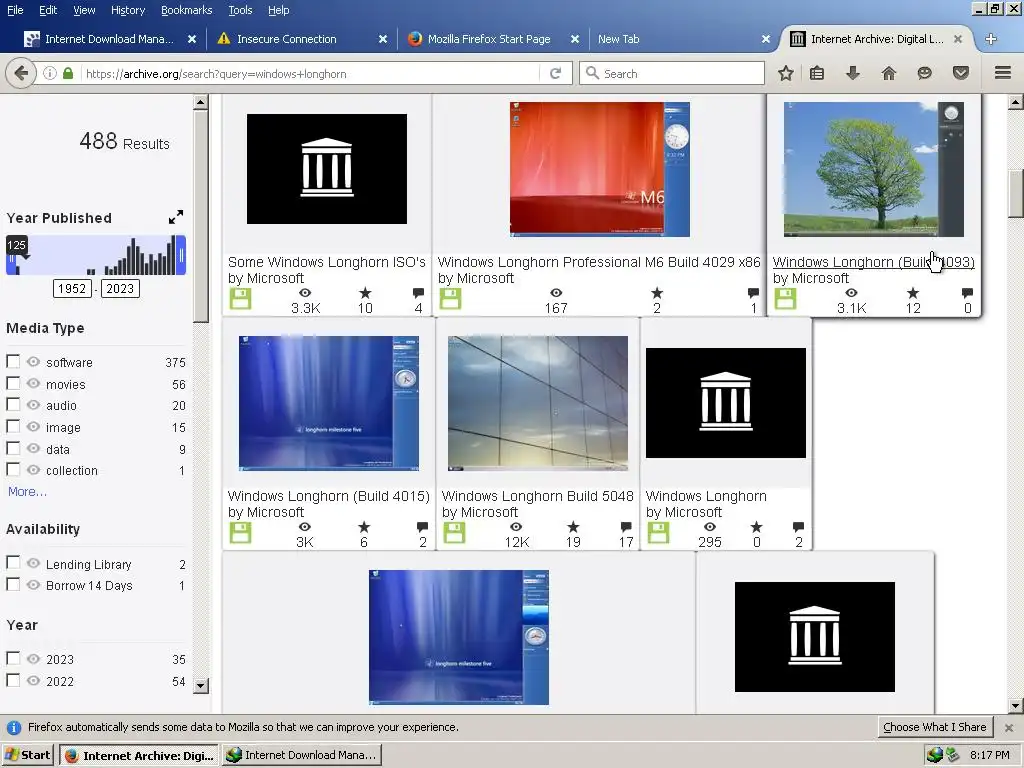Bookmark this page with the star icon
The image size is (1024, 768).
[x=786, y=73]
